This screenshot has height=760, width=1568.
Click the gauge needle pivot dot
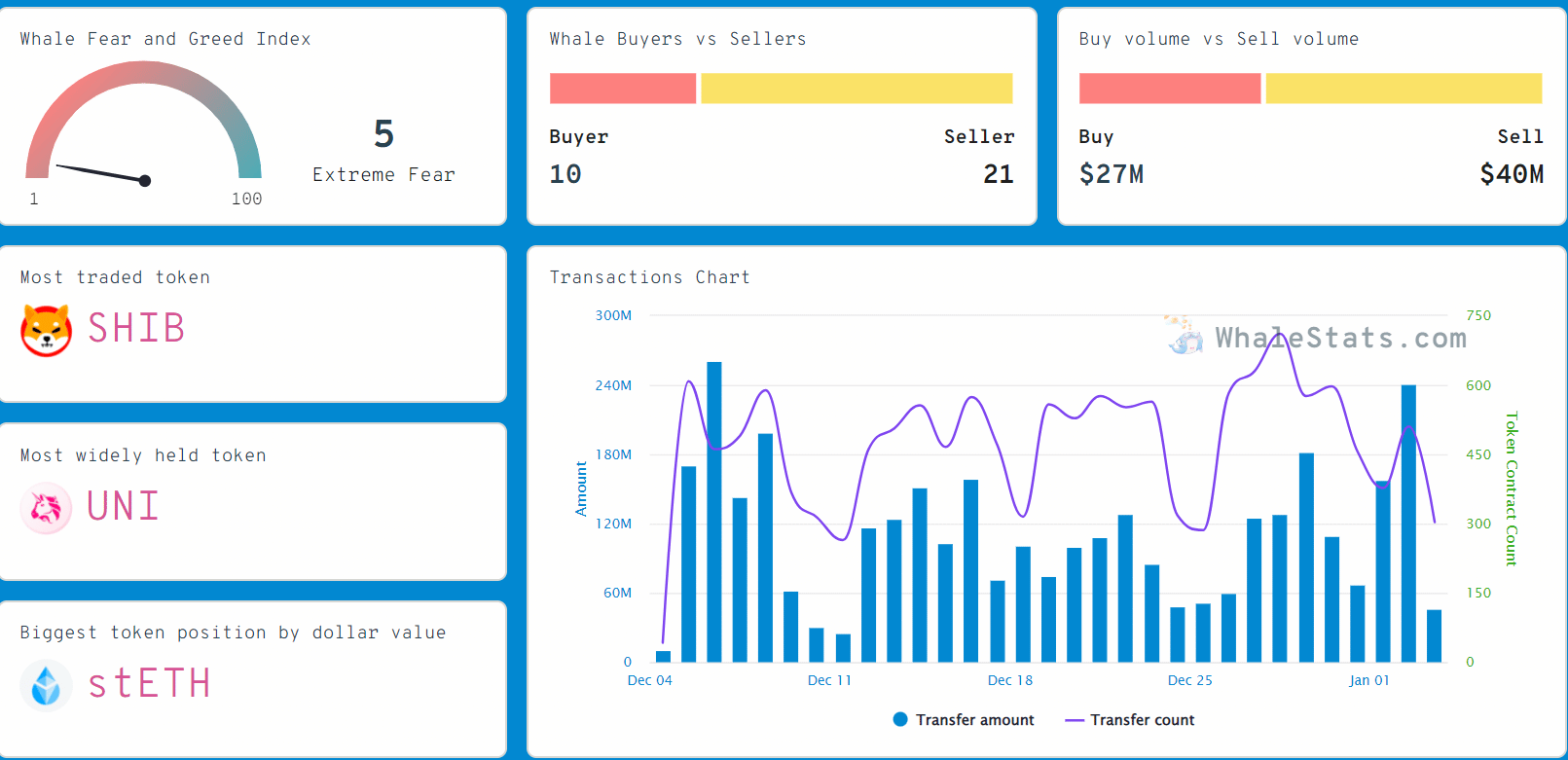tap(145, 180)
